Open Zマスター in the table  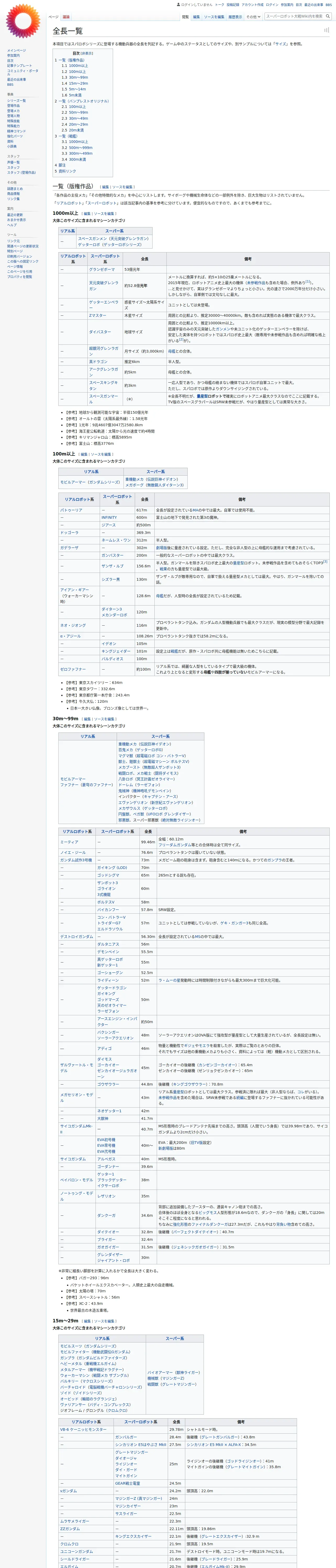tap(98, 315)
